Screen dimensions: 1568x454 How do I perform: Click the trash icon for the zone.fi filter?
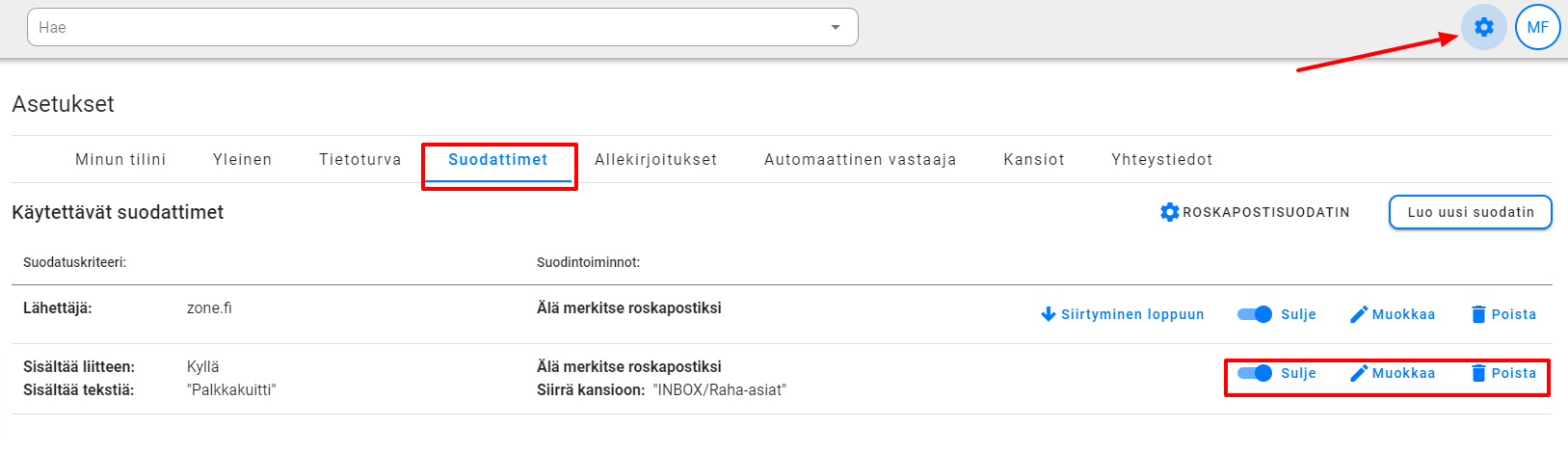click(x=1478, y=314)
